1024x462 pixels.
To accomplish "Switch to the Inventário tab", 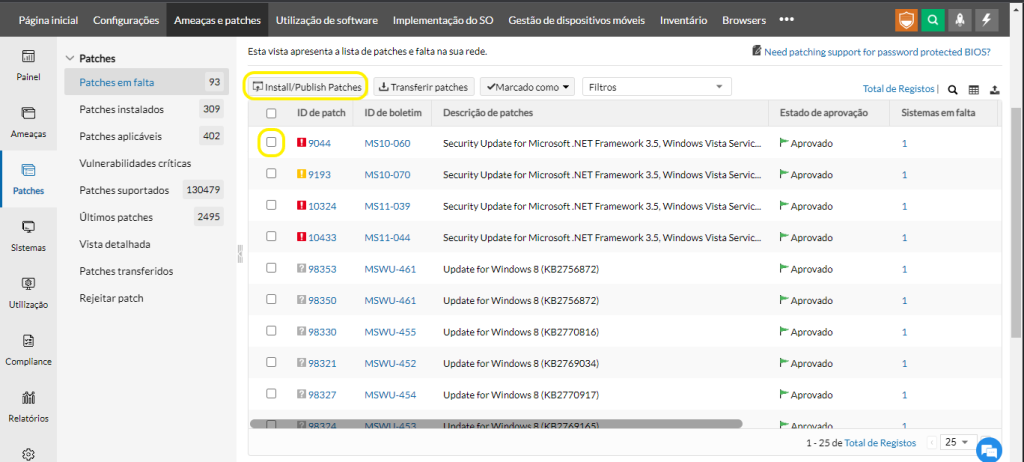I will point(683,19).
